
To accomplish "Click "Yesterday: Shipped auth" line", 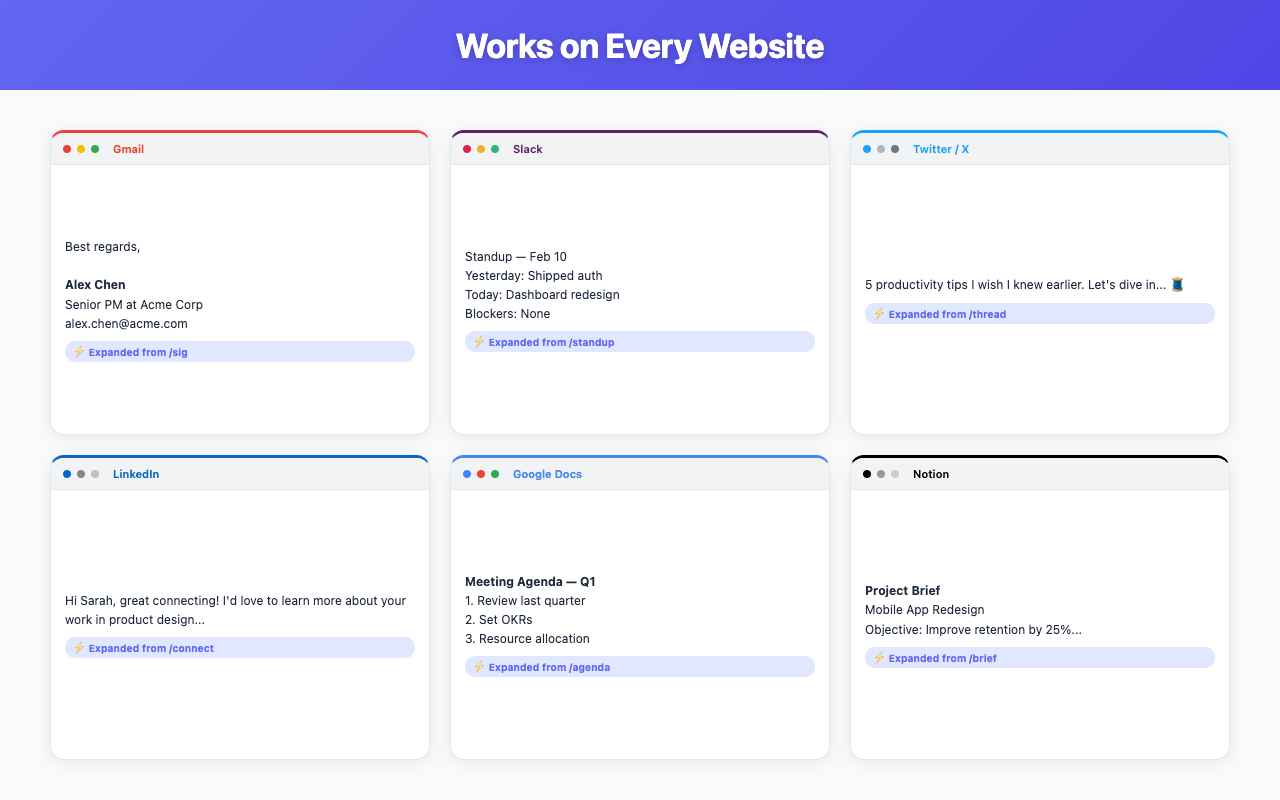I will click(x=534, y=276).
